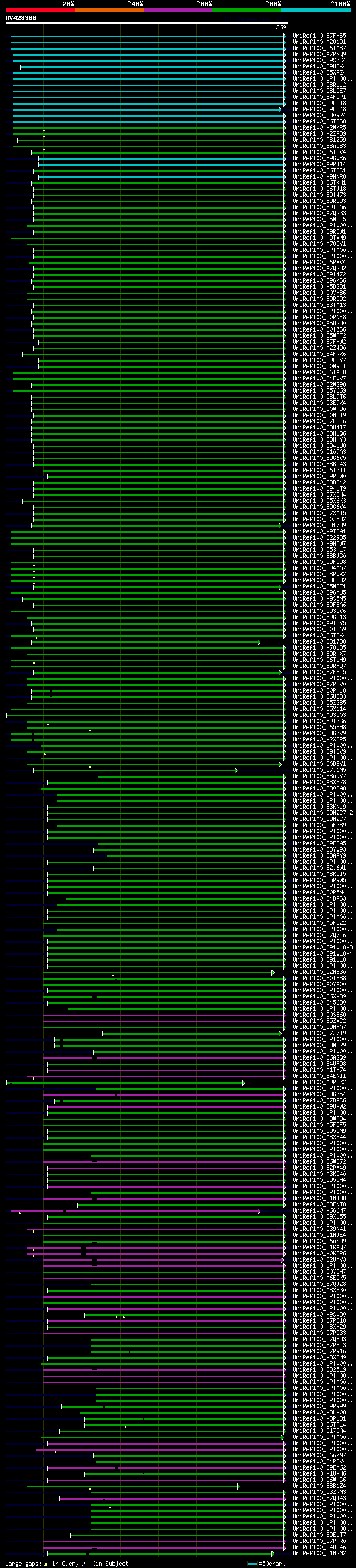Image resolution: width=356 pixels, height=1568 pixels.
Task: Select the UniRef100_Q658H8 label
Action: (x=319, y=728)
